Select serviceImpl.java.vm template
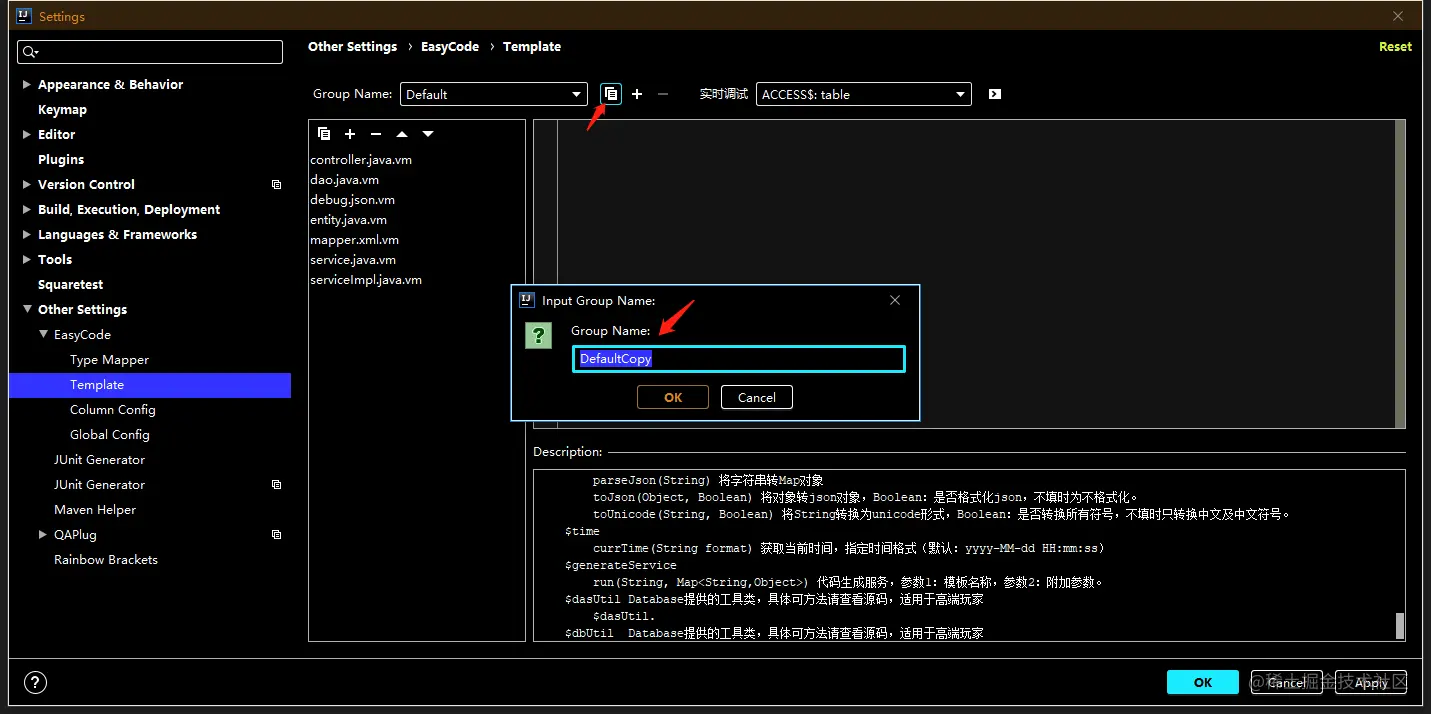 tap(366, 280)
